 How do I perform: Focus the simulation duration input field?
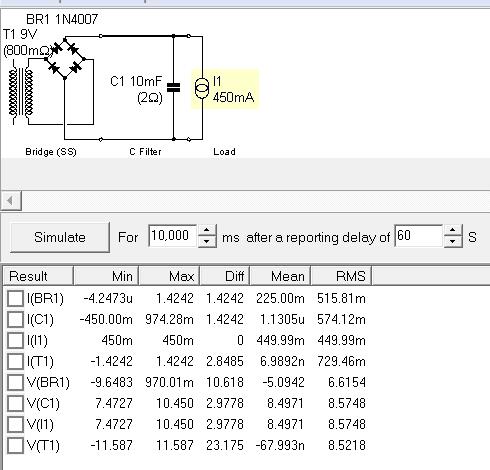click(x=173, y=236)
